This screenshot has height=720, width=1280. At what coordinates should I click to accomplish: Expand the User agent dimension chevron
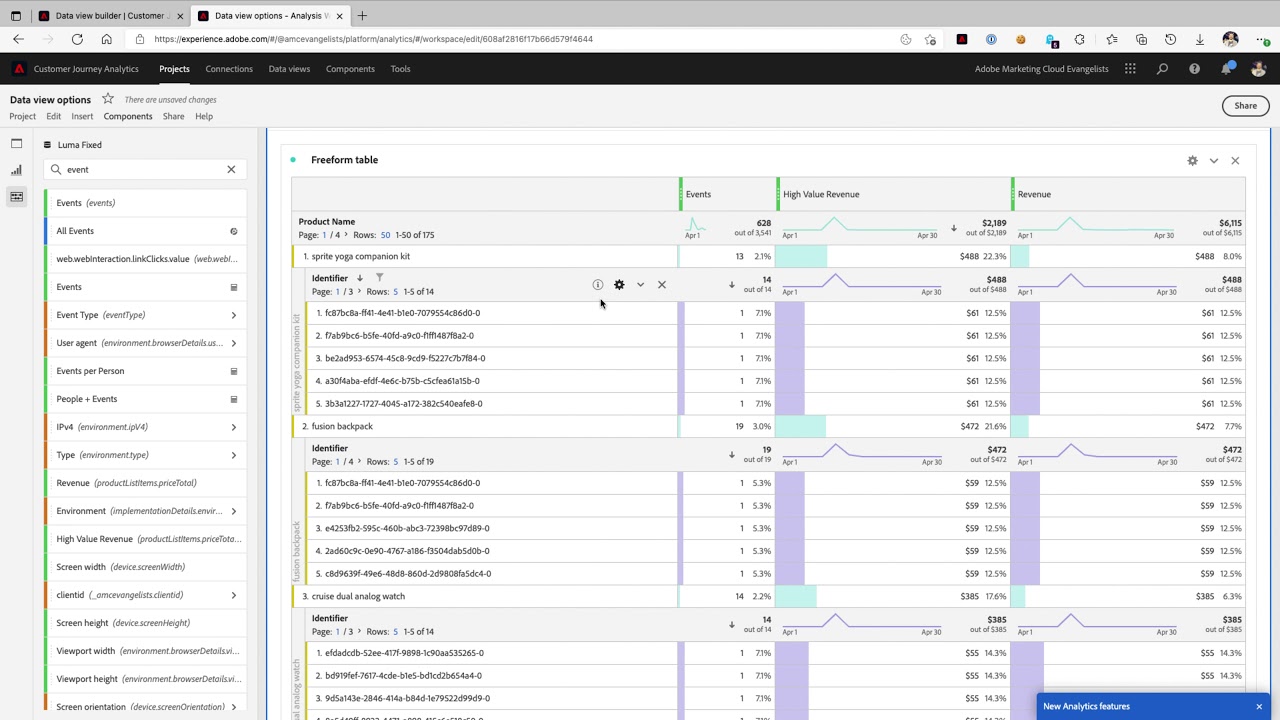click(234, 343)
